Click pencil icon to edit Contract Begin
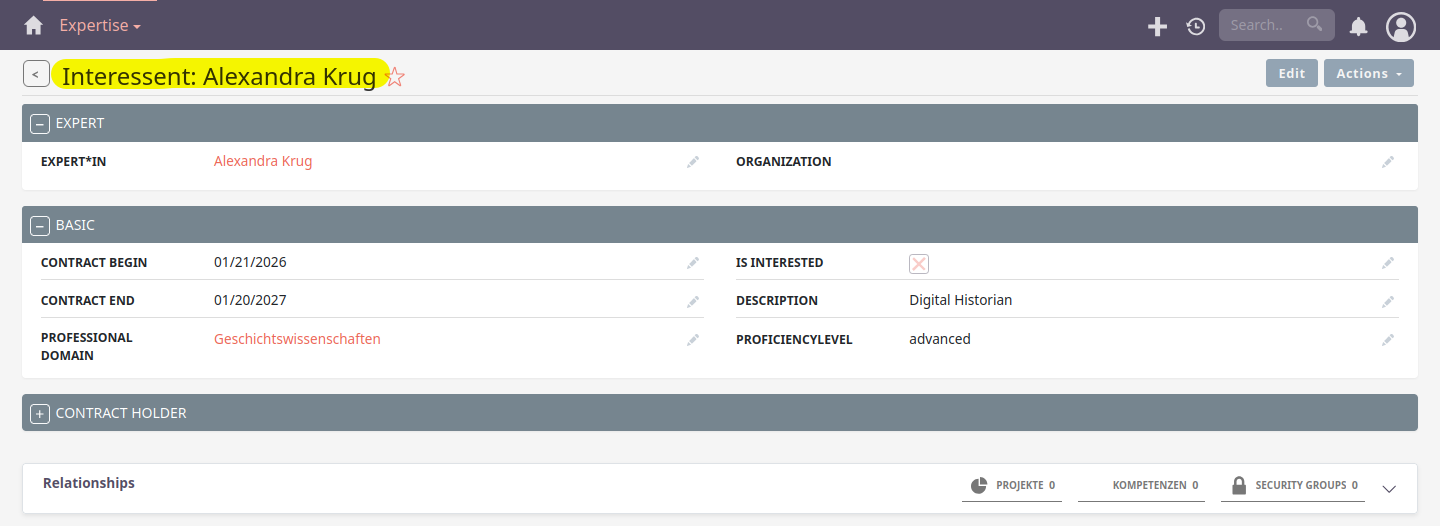1440x526 pixels. (693, 263)
